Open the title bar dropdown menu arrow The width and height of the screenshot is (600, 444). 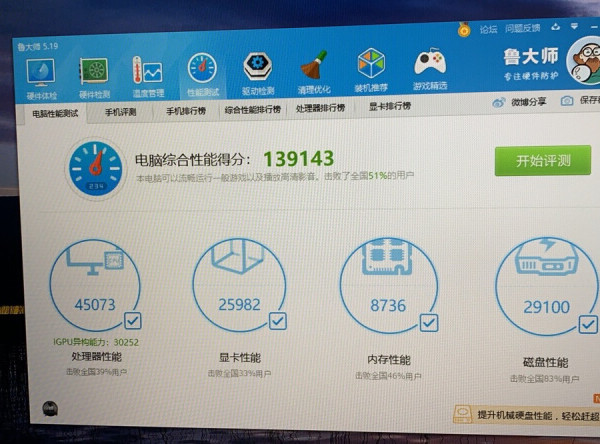574,26
